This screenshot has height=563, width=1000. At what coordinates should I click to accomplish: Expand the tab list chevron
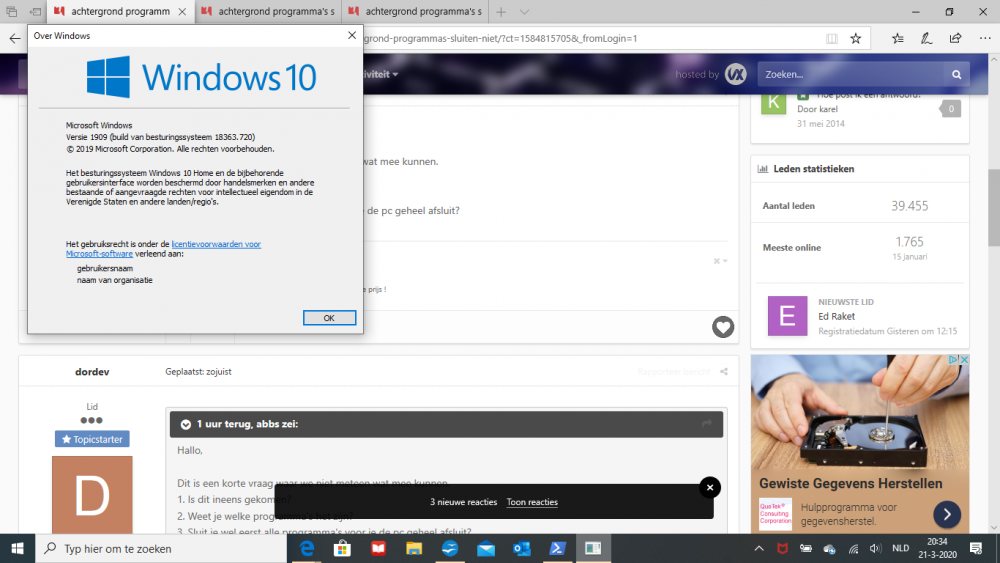524,11
